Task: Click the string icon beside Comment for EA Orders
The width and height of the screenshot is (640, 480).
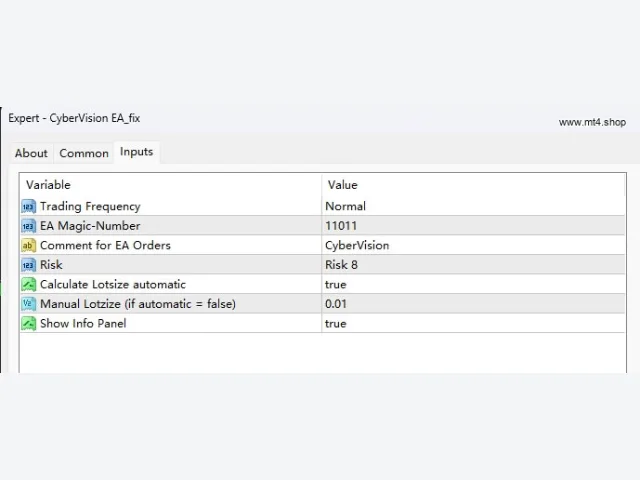Action: (x=29, y=245)
